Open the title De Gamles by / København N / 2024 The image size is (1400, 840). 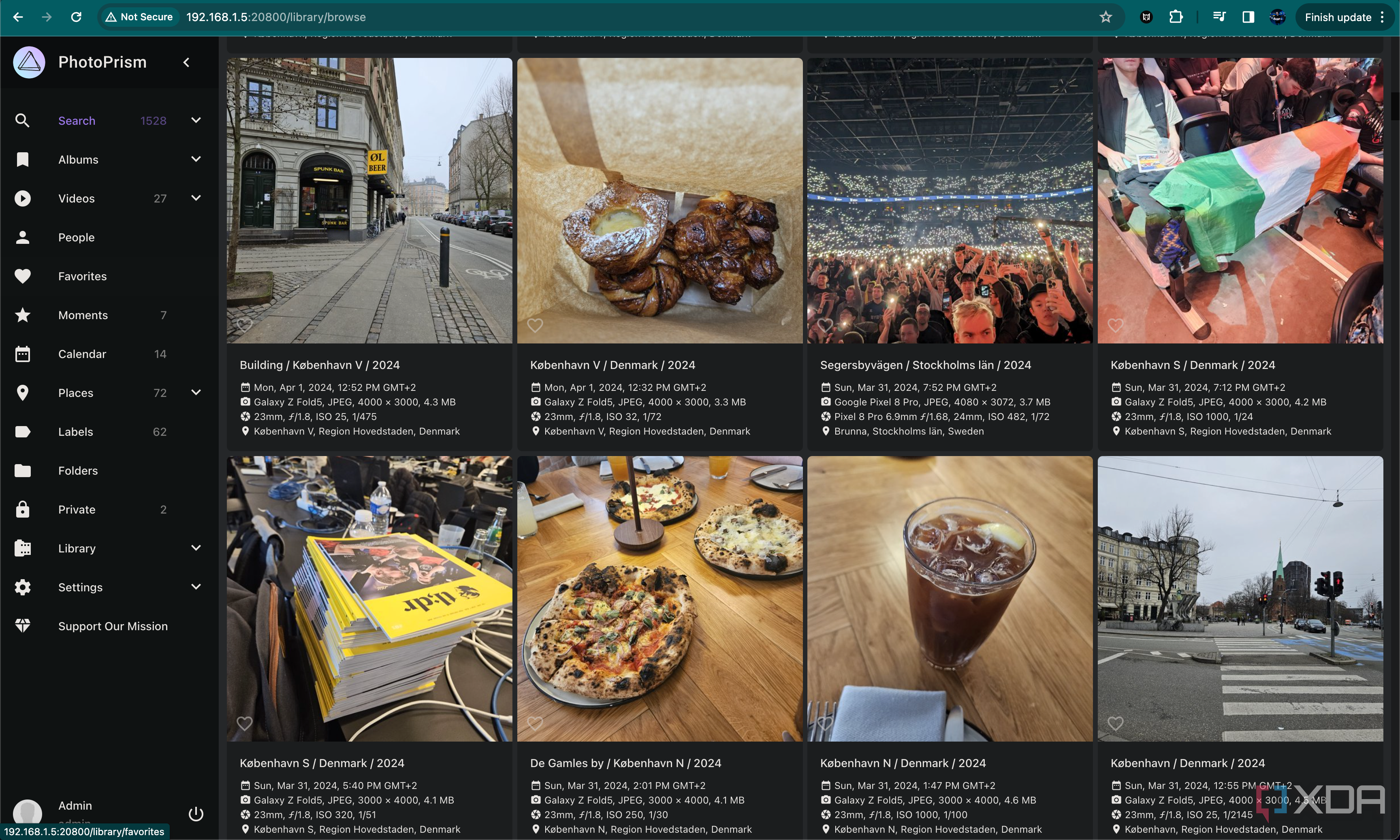coord(625,763)
